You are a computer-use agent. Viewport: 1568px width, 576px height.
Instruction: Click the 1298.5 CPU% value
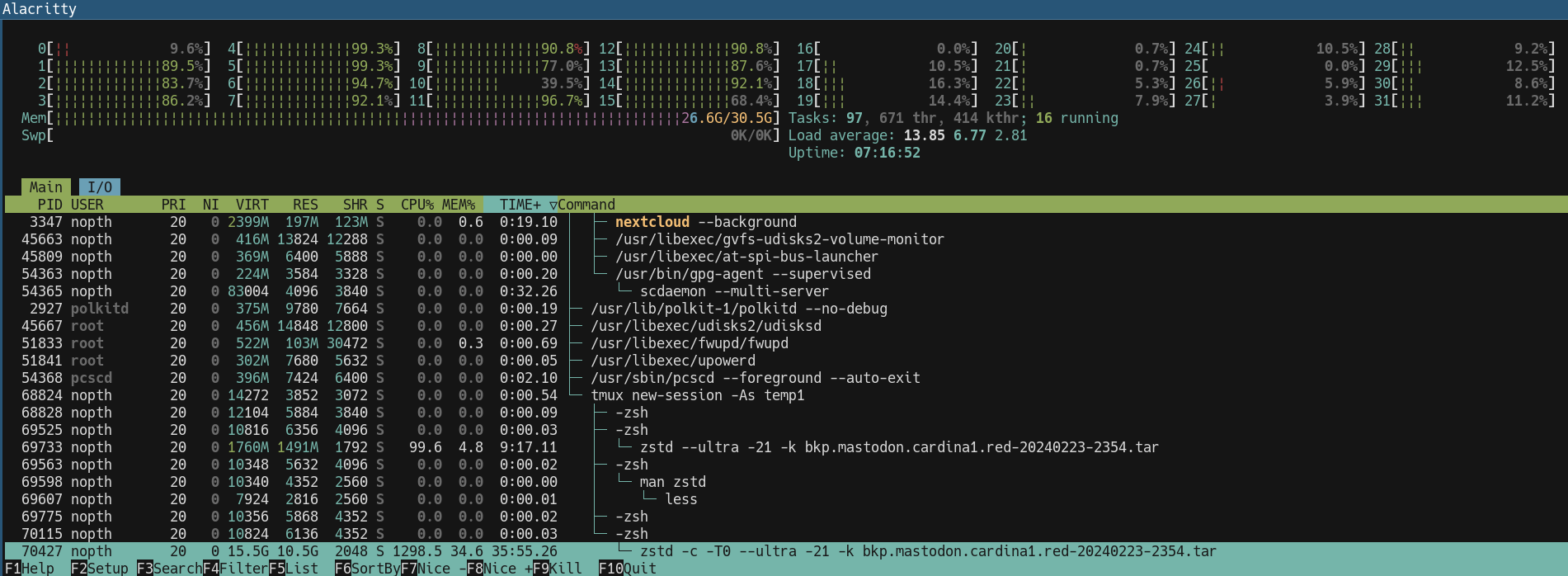click(417, 551)
